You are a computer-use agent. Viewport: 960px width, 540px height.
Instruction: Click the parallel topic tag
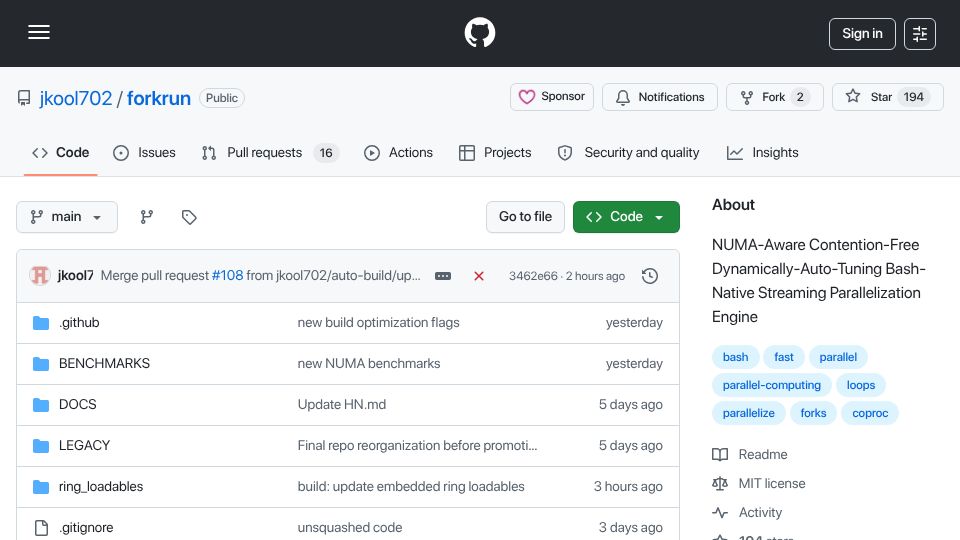(838, 357)
